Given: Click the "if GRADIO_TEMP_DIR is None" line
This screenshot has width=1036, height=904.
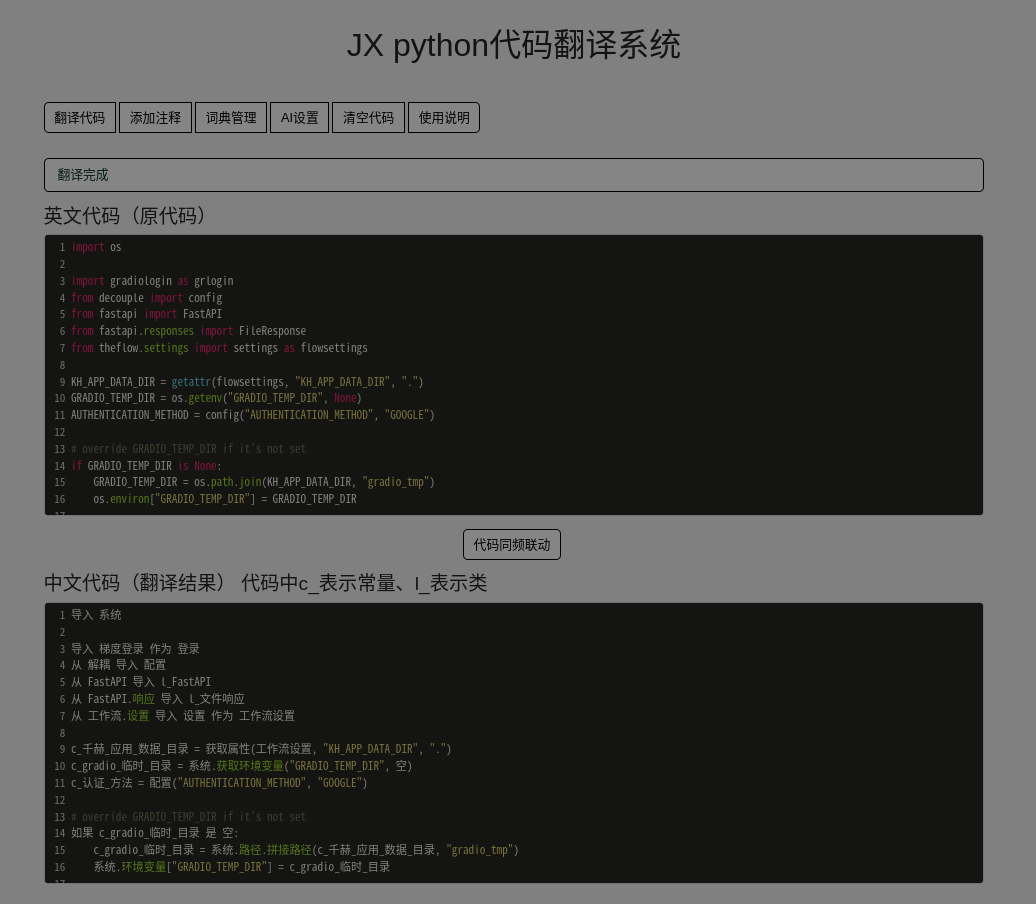Looking at the screenshot, I should 146,466.
